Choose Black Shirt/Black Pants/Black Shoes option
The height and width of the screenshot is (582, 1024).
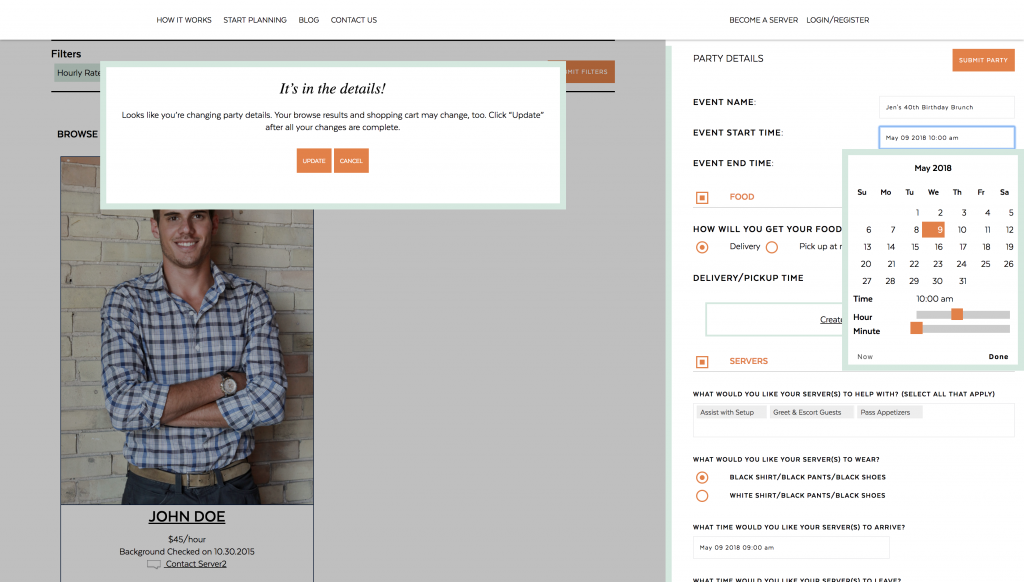pyautogui.click(x=702, y=477)
